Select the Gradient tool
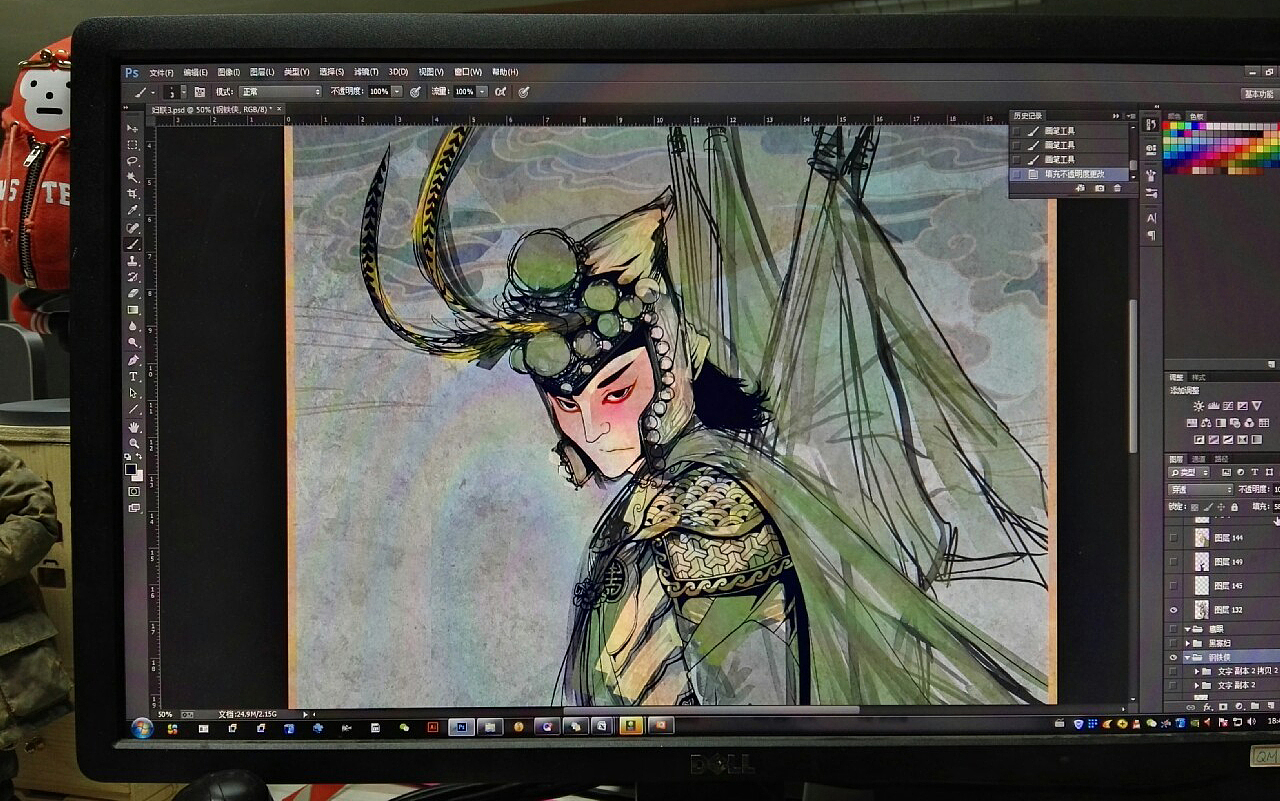The image size is (1280, 801). tap(132, 310)
